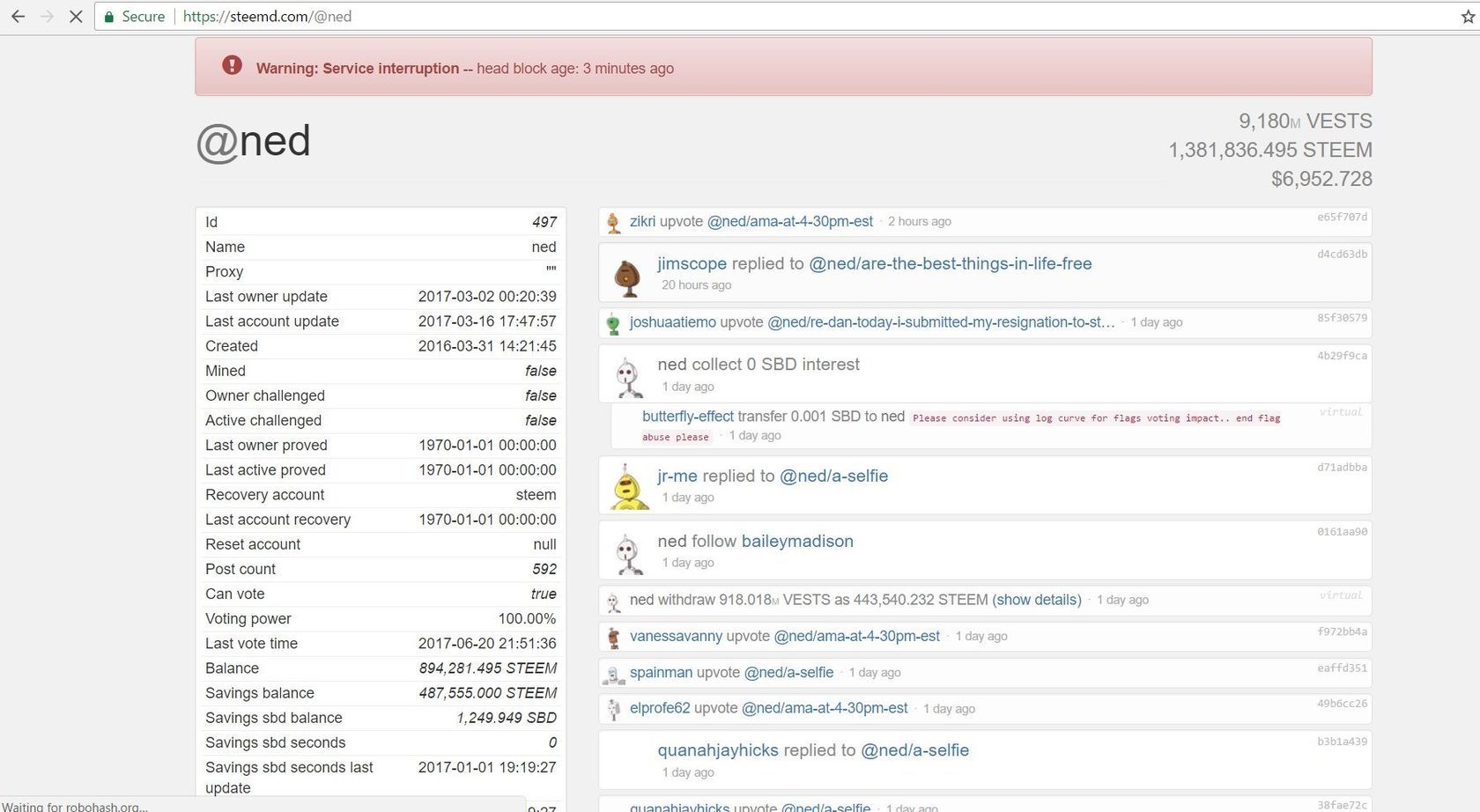
Task: Stop page loading with the X button
Action: pyautogui.click(x=76, y=17)
